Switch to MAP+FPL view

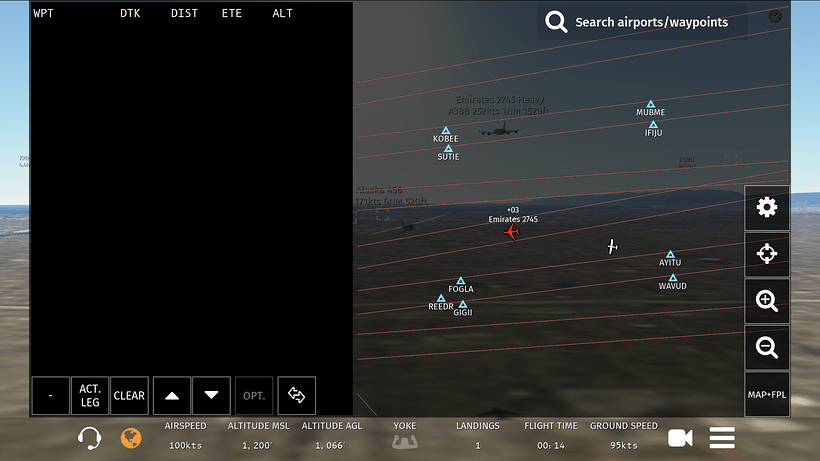[x=767, y=395]
